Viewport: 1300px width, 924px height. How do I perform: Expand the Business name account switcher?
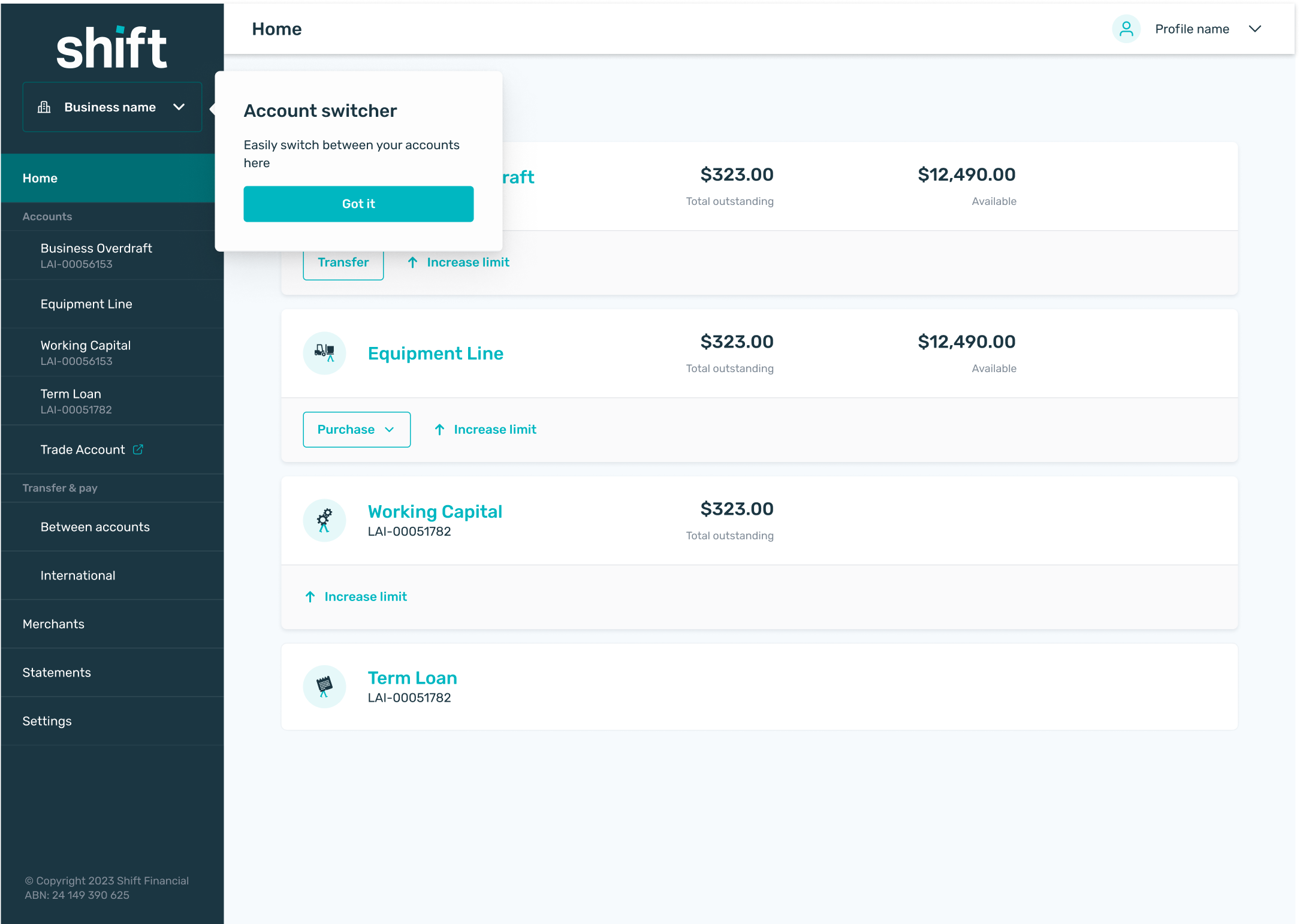coord(179,107)
